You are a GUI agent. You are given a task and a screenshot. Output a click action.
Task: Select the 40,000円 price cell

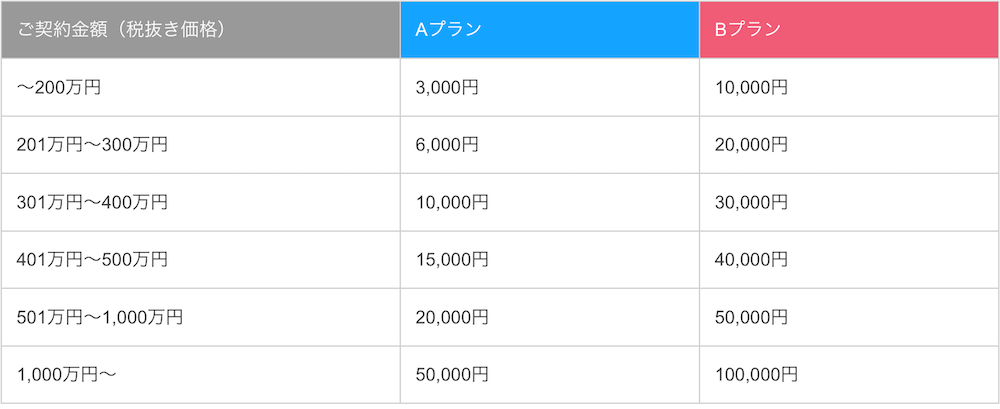(x=849, y=260)
